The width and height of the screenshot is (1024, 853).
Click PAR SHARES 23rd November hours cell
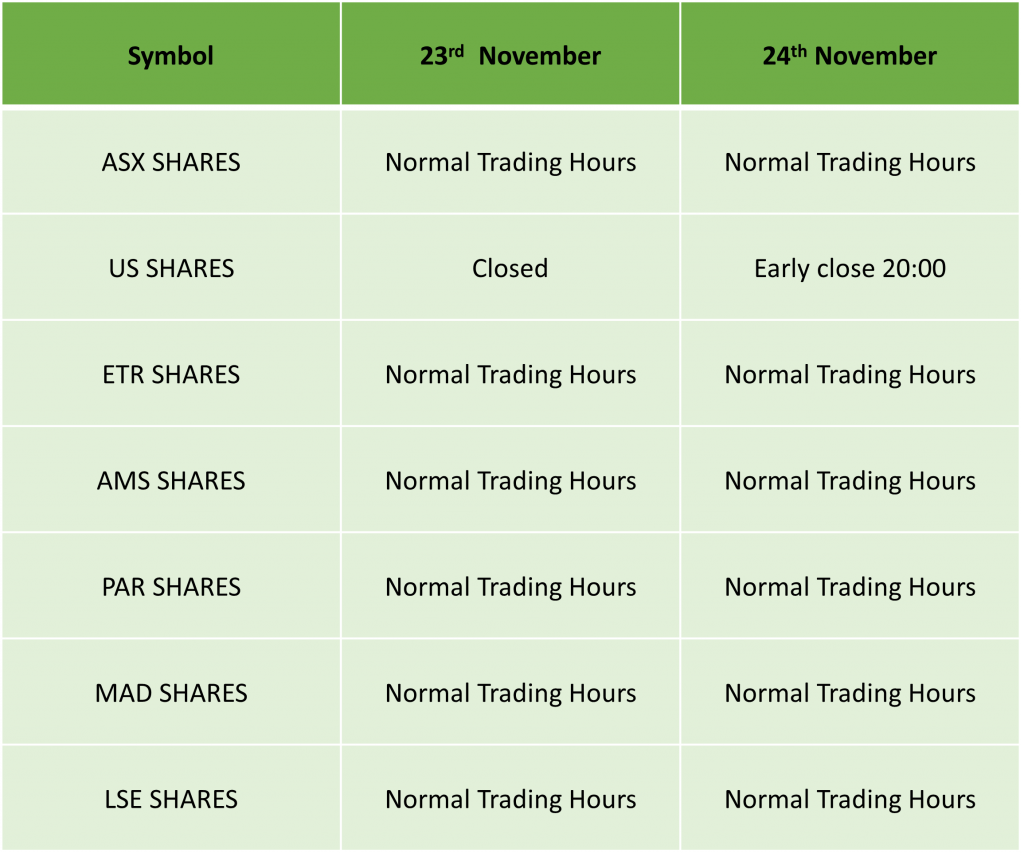click(x=510, y=587)
